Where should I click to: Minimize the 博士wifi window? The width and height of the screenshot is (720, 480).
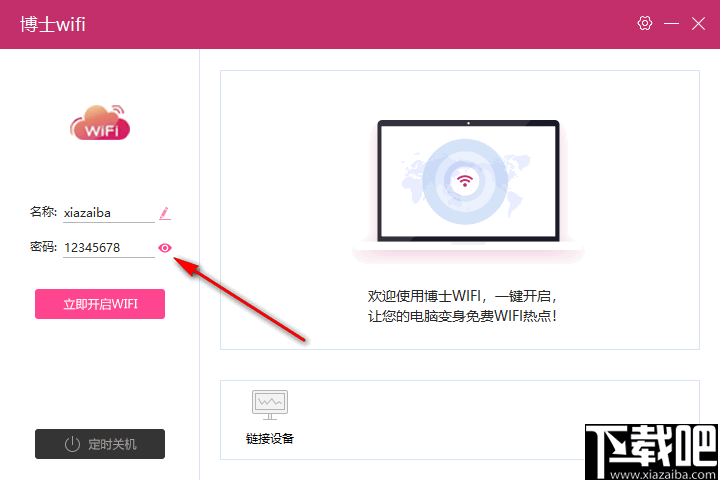(x=671, y=23)
